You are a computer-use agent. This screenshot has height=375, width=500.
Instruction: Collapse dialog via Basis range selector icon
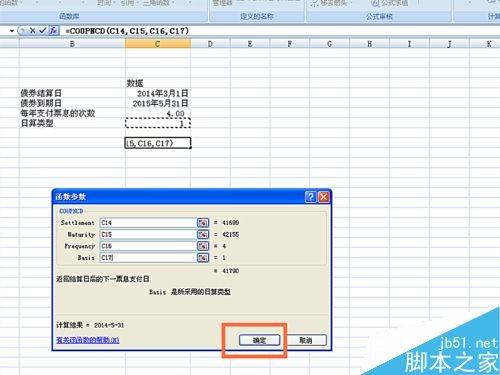(x=203, y=258)
